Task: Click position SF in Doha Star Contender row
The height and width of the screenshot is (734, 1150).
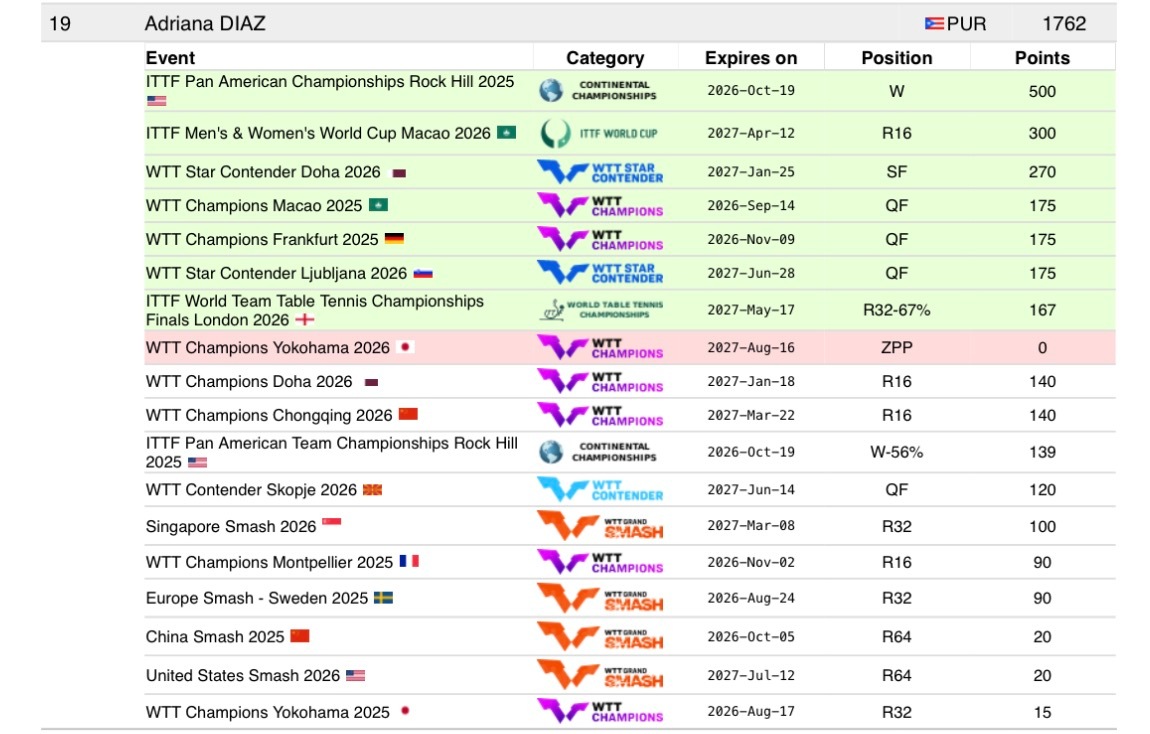Action: pos(897,172)
